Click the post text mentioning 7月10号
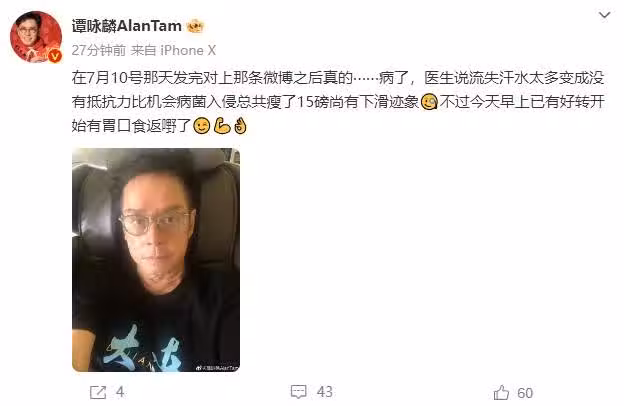Viewport: 624px width, 406px height. (x=338, y=102)
